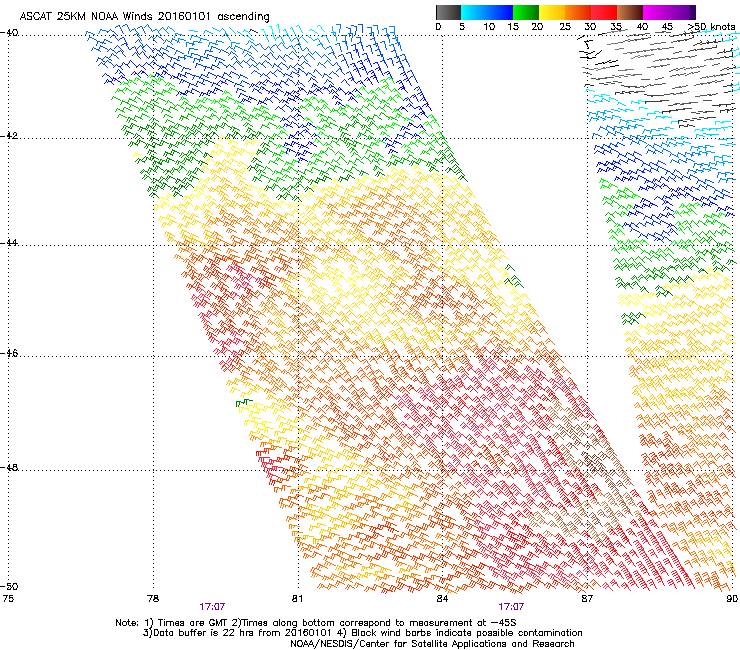This screenshot has width=740, height=650.
Task: Click the legend label '25' knots
Action: [x=565, y=27]
